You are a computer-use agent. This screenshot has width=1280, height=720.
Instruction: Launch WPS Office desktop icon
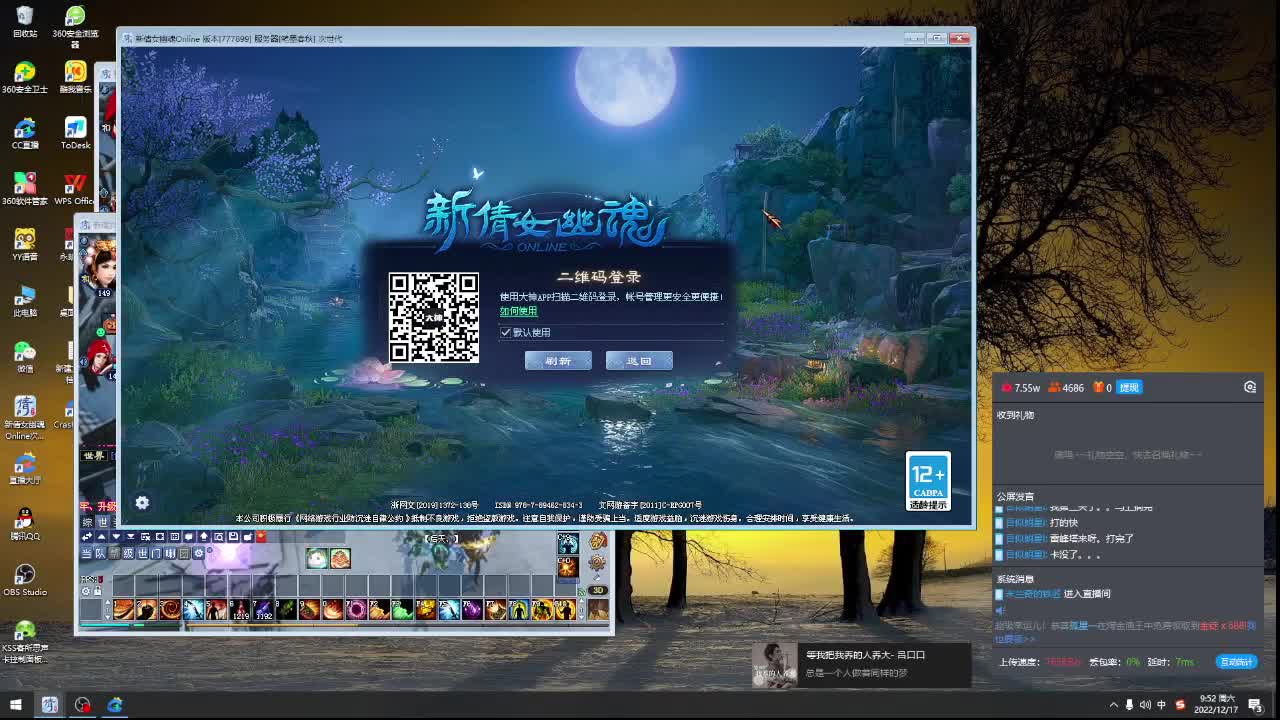coord(75,189)
